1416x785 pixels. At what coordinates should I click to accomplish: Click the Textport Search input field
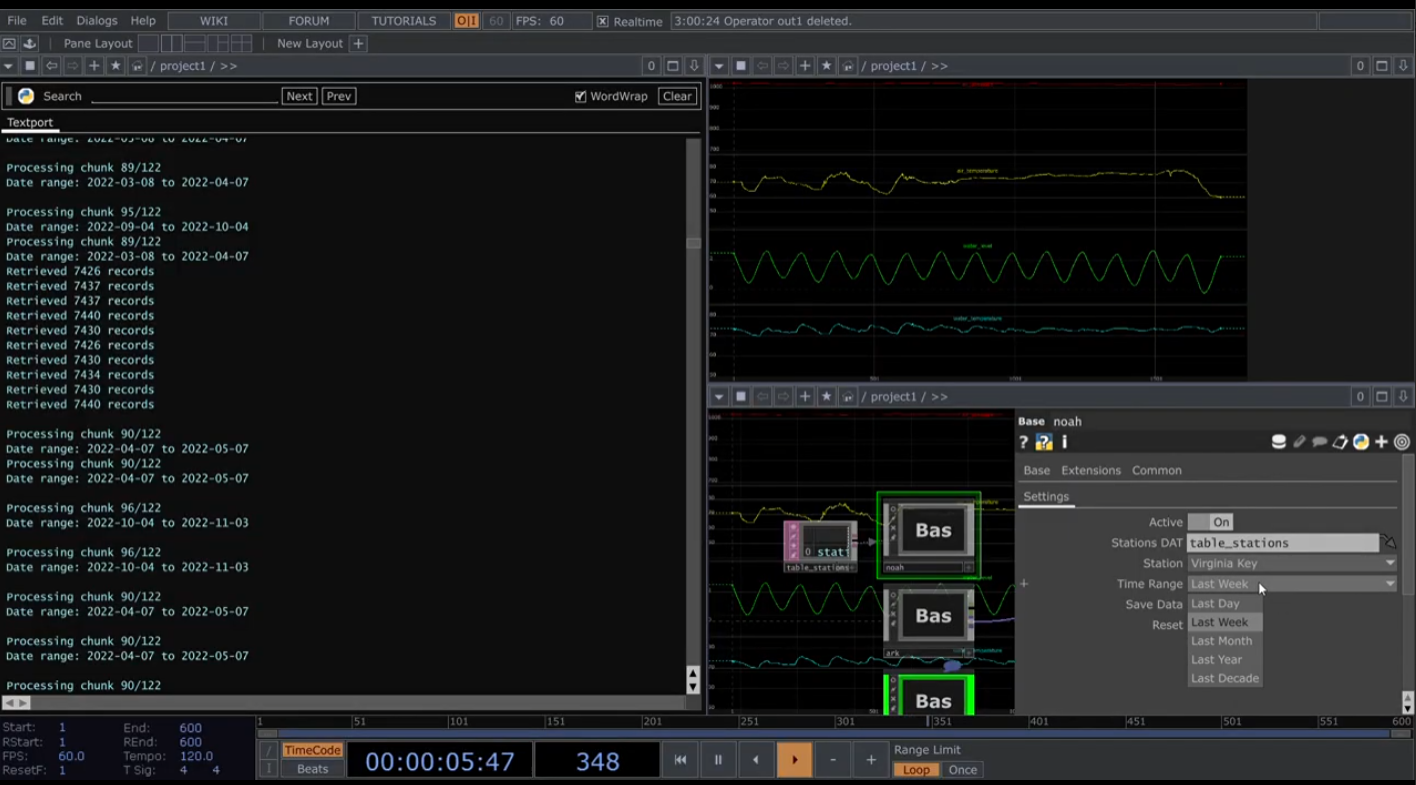pyautogui.click(x=184, y=96)
